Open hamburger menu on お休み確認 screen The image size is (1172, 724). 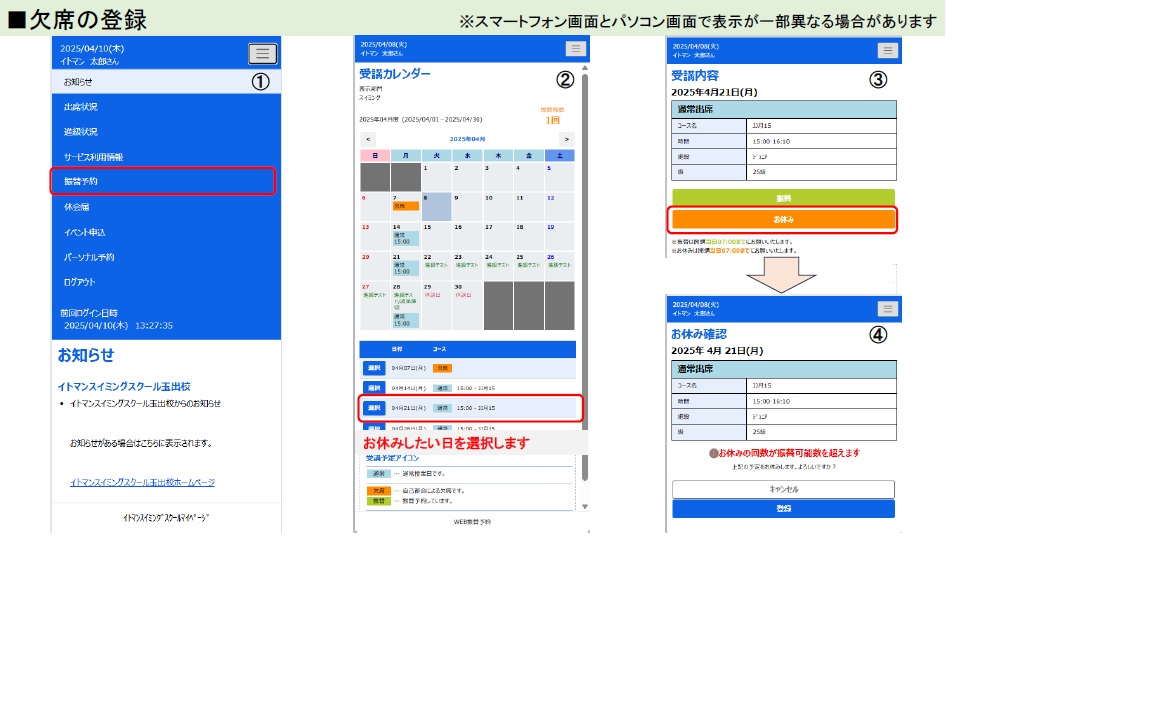click(887, 309)
